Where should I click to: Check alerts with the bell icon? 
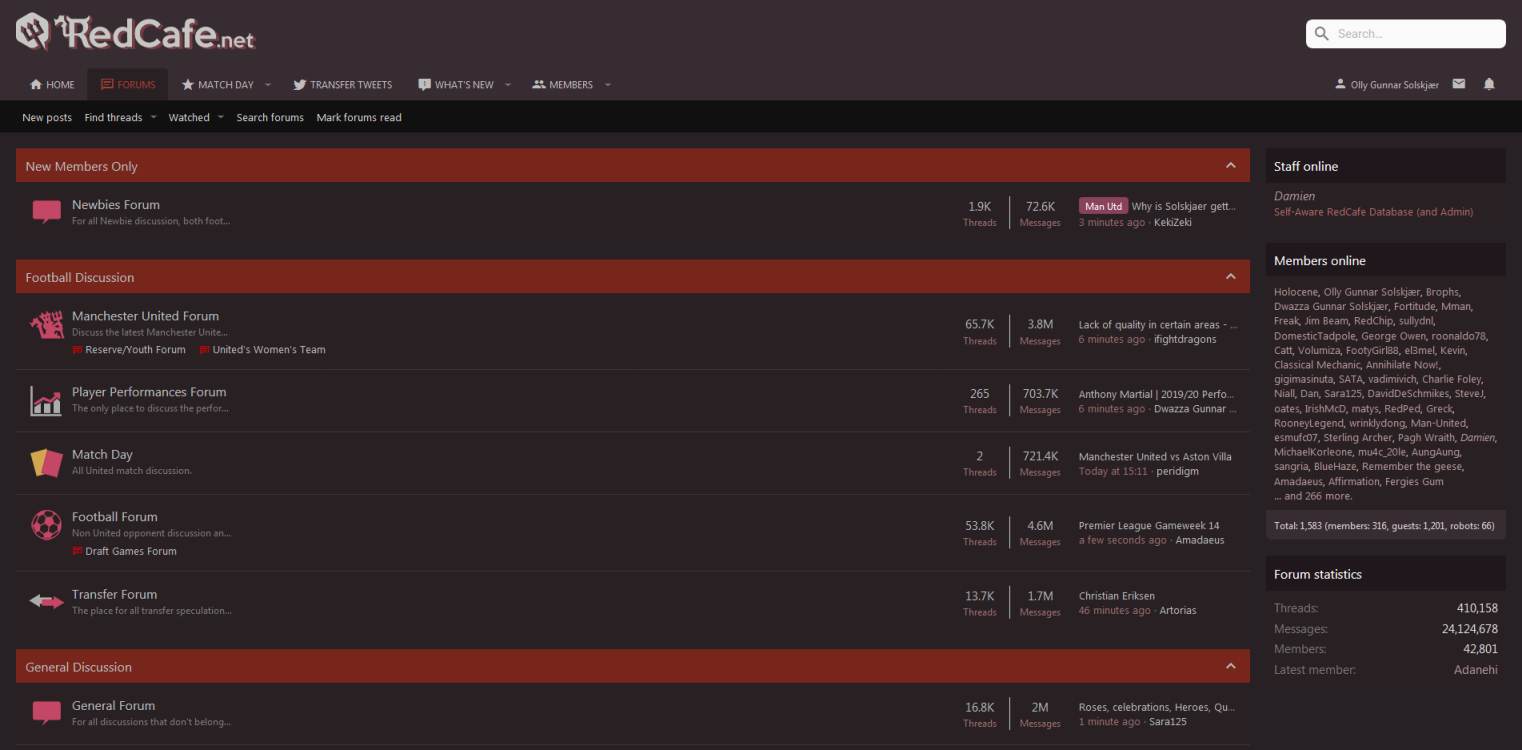point(1489,84)
